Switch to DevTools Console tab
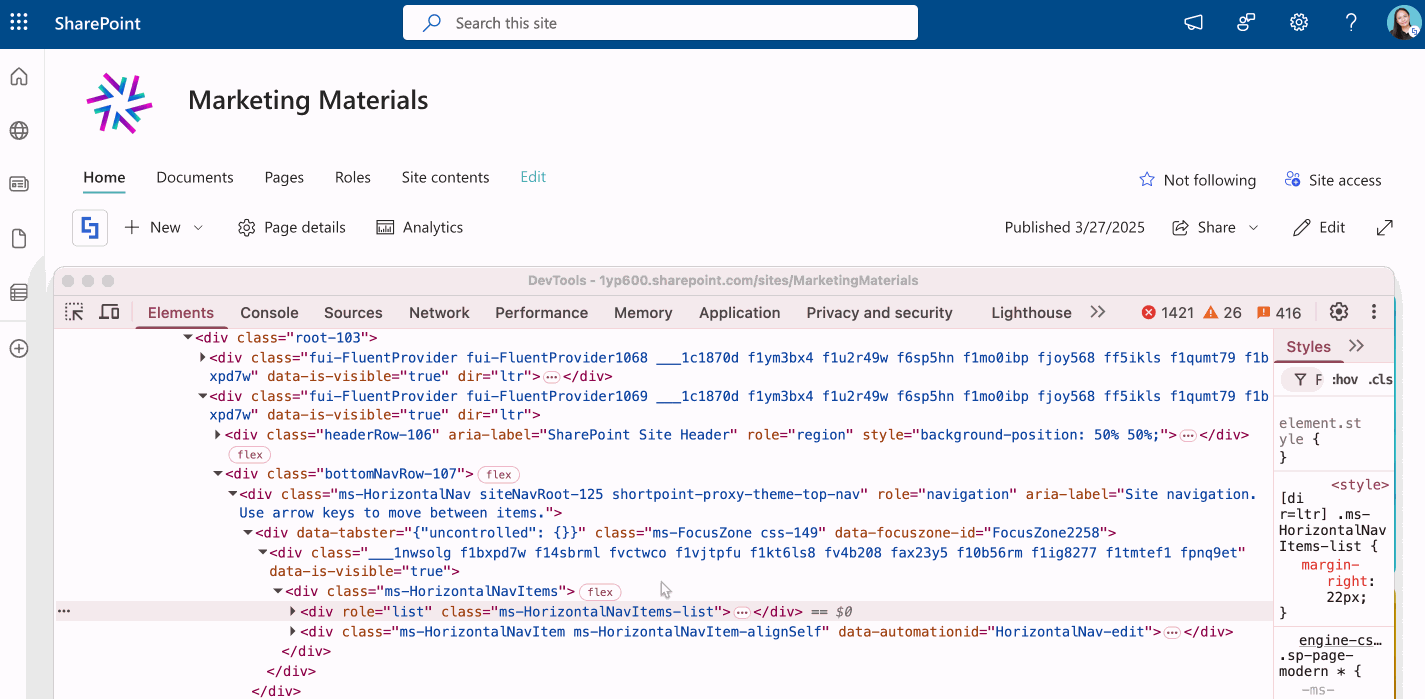Image resolution: width=1425 pixels, height=699 pixels. (x=269, y=313)
